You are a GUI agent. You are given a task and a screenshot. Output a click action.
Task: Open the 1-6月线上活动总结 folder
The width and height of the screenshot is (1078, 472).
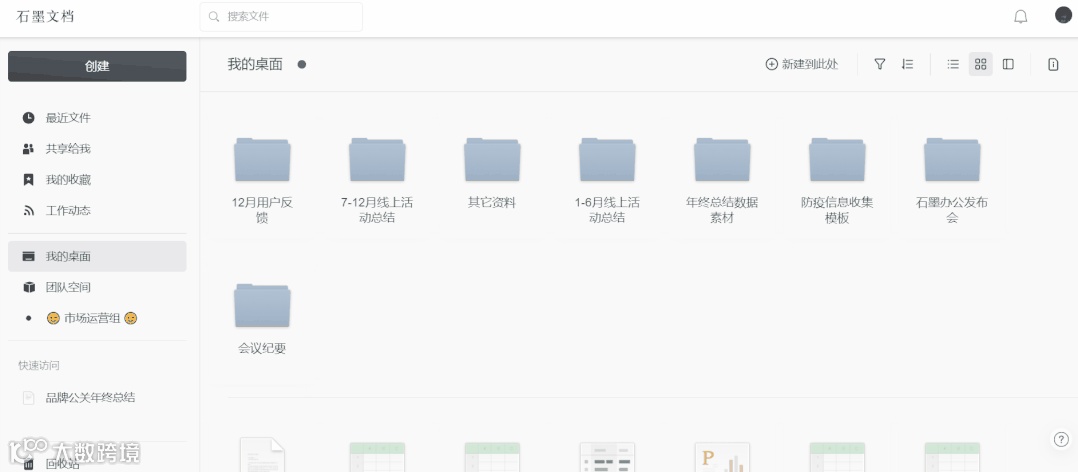[x=607, y=181]
